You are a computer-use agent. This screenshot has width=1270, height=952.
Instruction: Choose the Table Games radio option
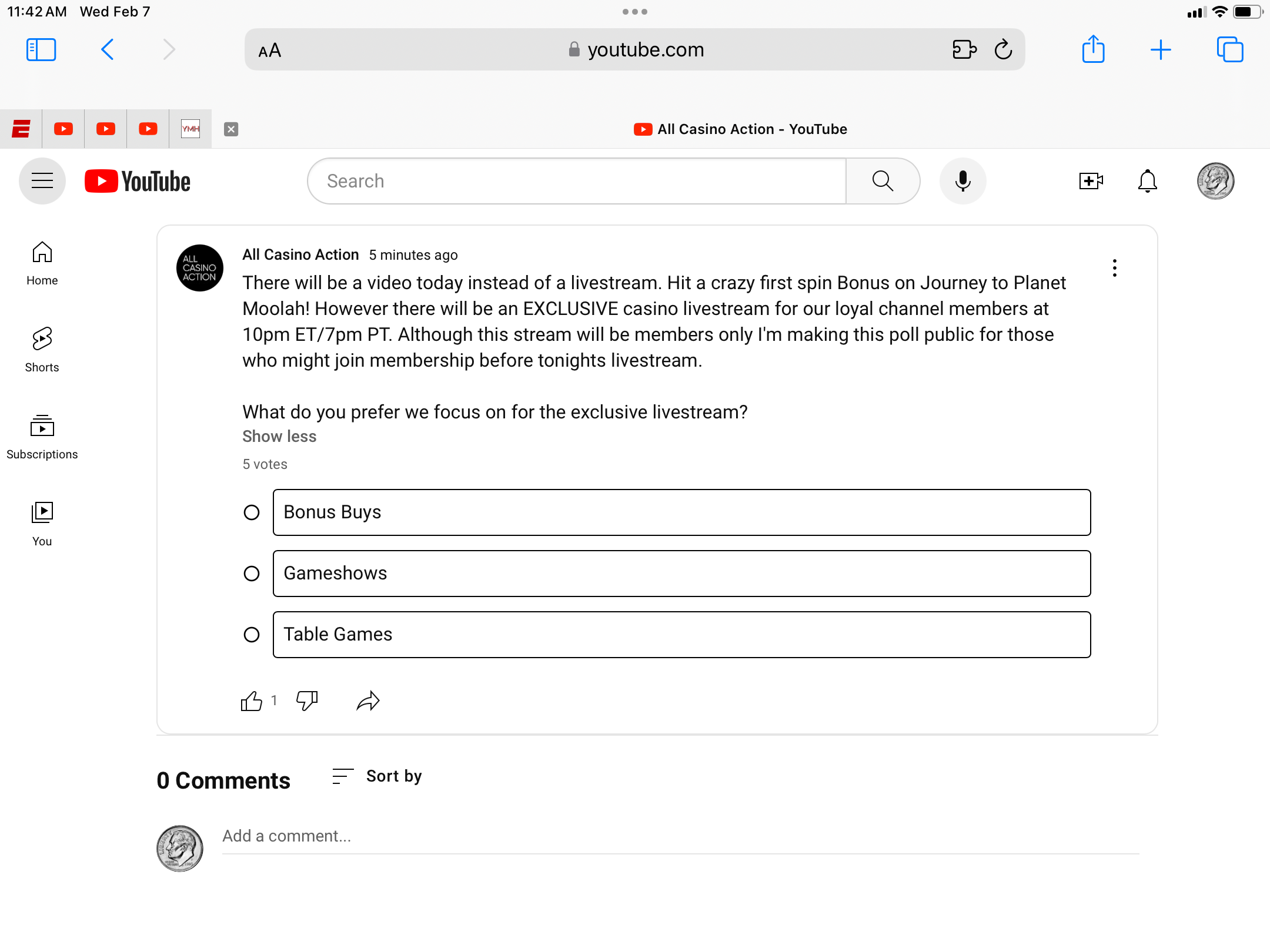[x=252, y=635]
